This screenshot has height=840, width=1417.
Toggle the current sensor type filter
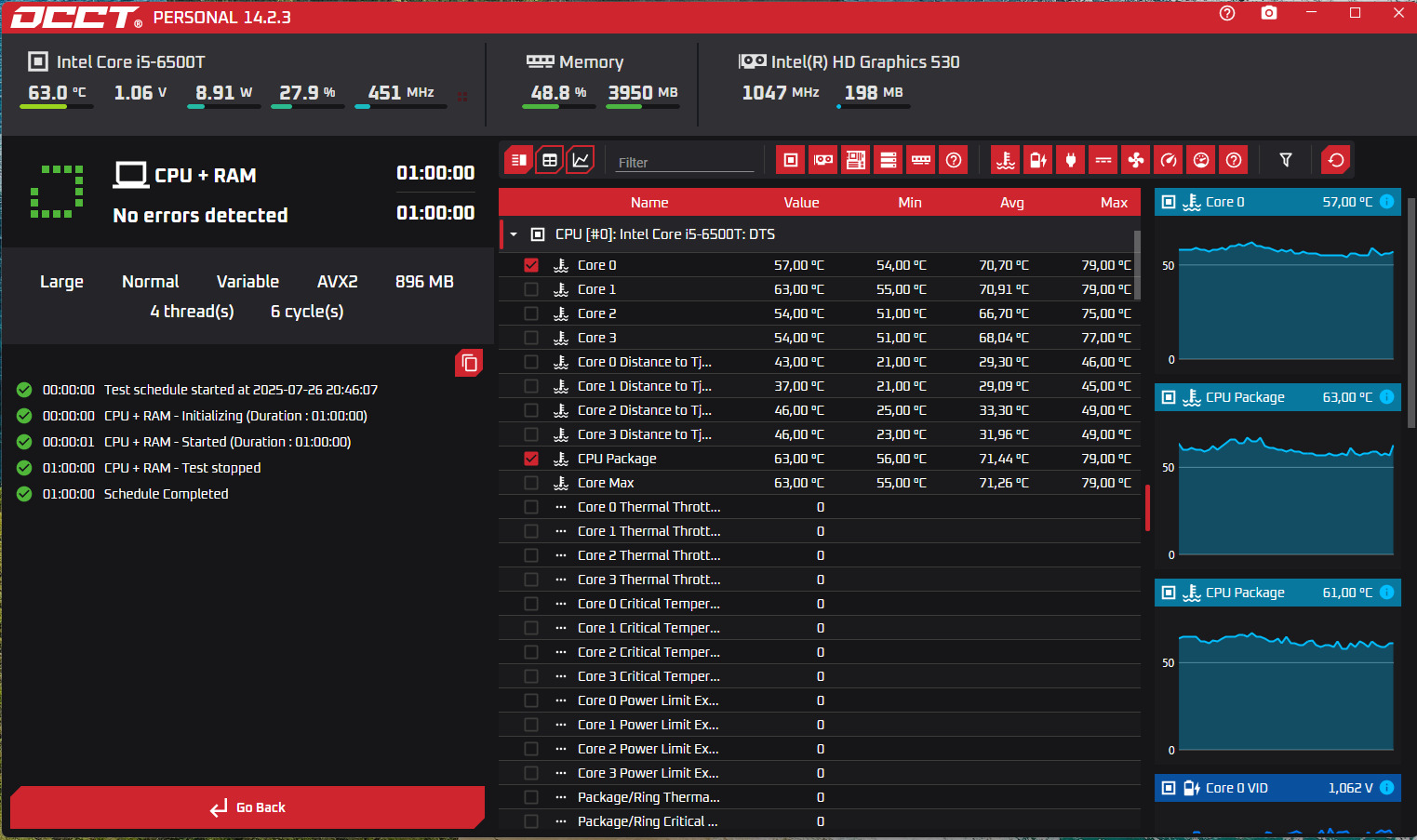[1103, 160]
